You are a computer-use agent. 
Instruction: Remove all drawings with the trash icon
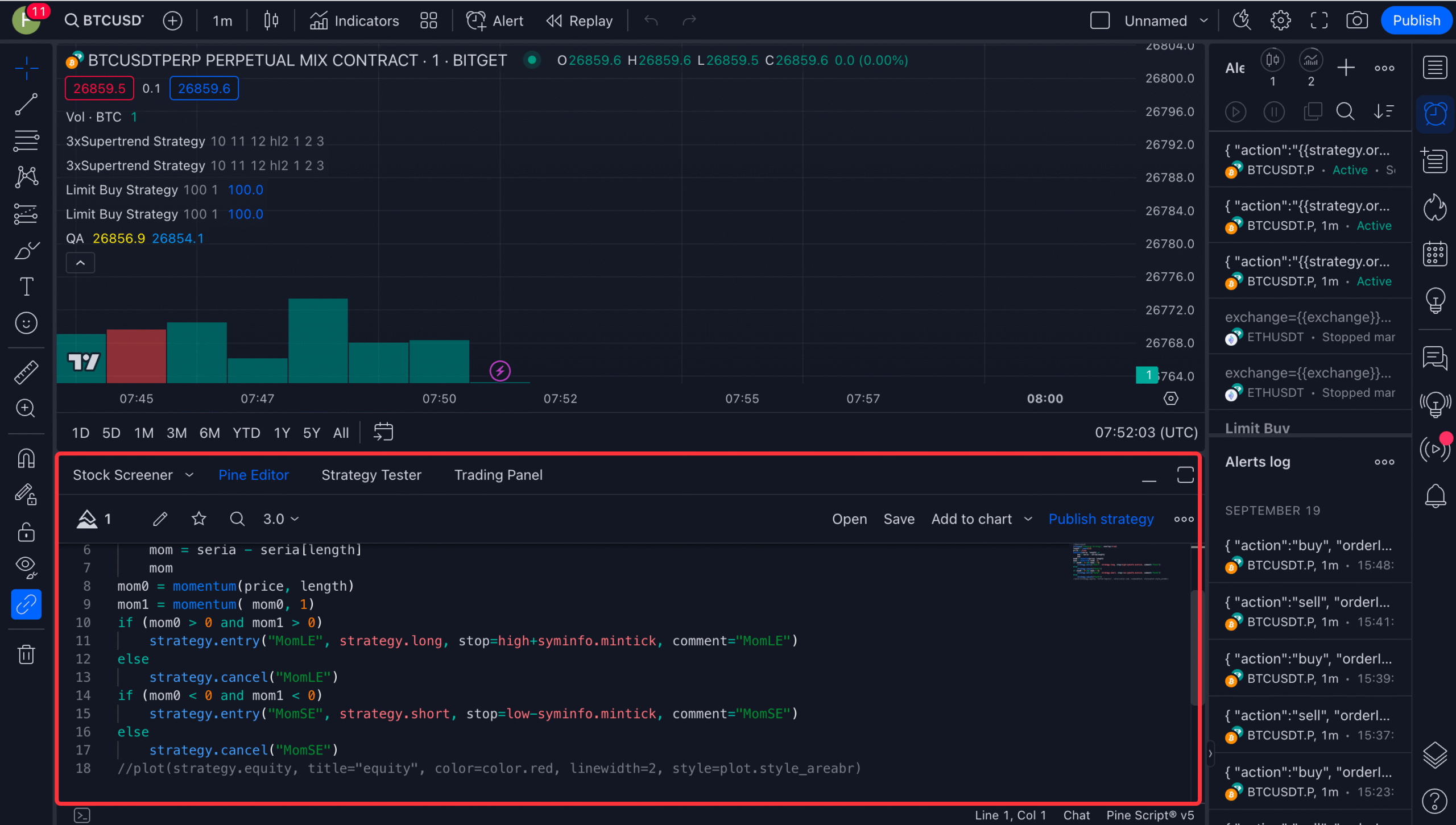coord(26,654)
